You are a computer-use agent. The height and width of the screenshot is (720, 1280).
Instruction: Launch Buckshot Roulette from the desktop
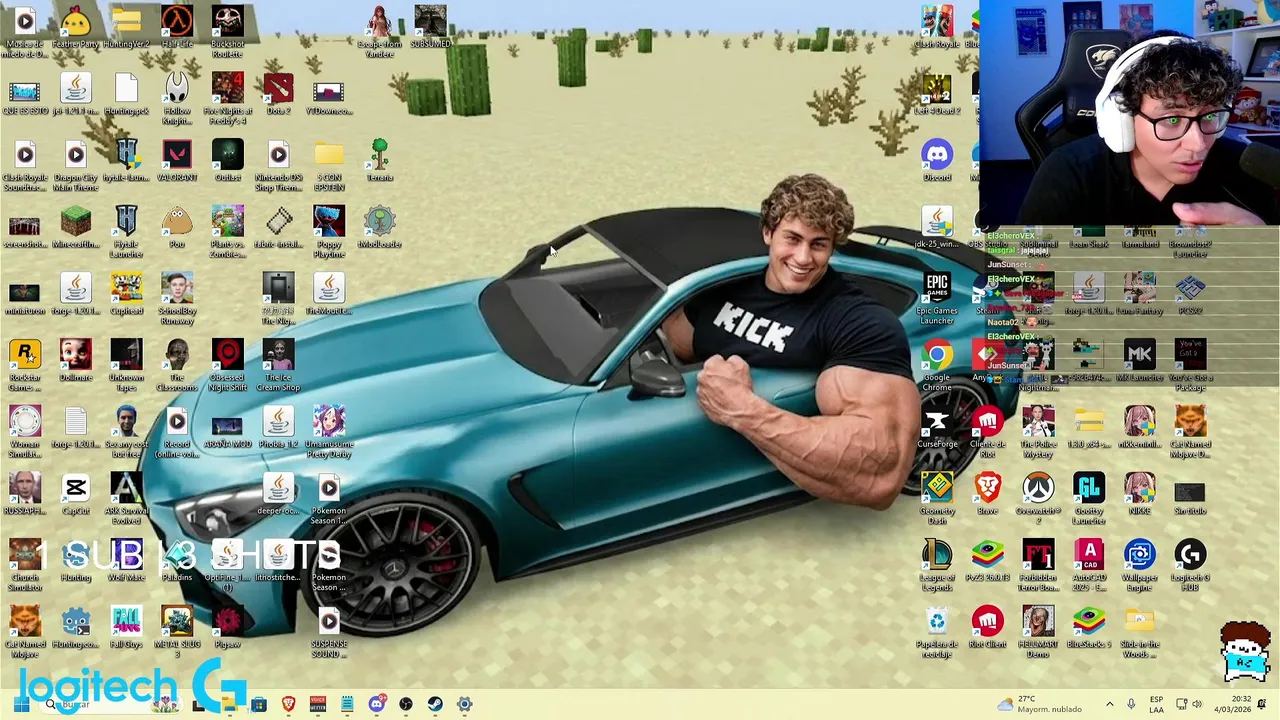click(227, 30)
